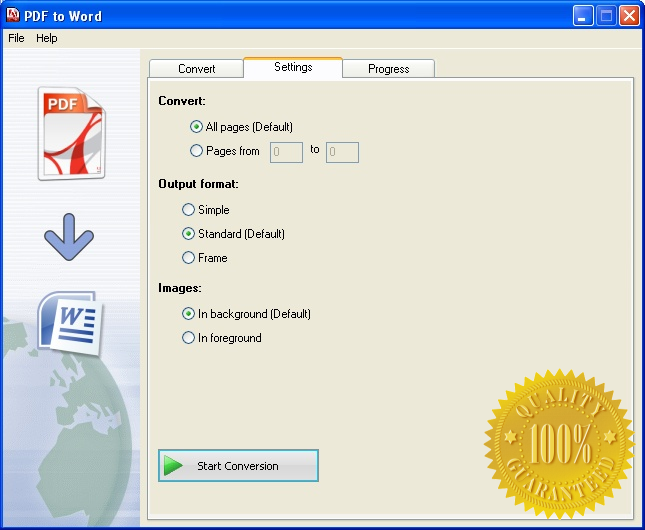Image resolution: width=645 pixels, height=530 pixels.
Task: Click the gold 100% quality seal
Action: [559, 440]
